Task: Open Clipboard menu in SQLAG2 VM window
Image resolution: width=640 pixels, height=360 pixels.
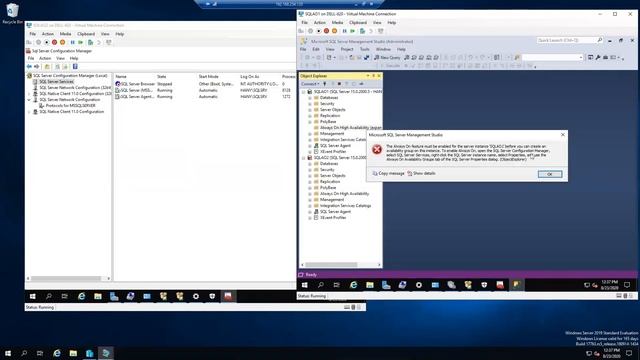Action: click(86, 34)
